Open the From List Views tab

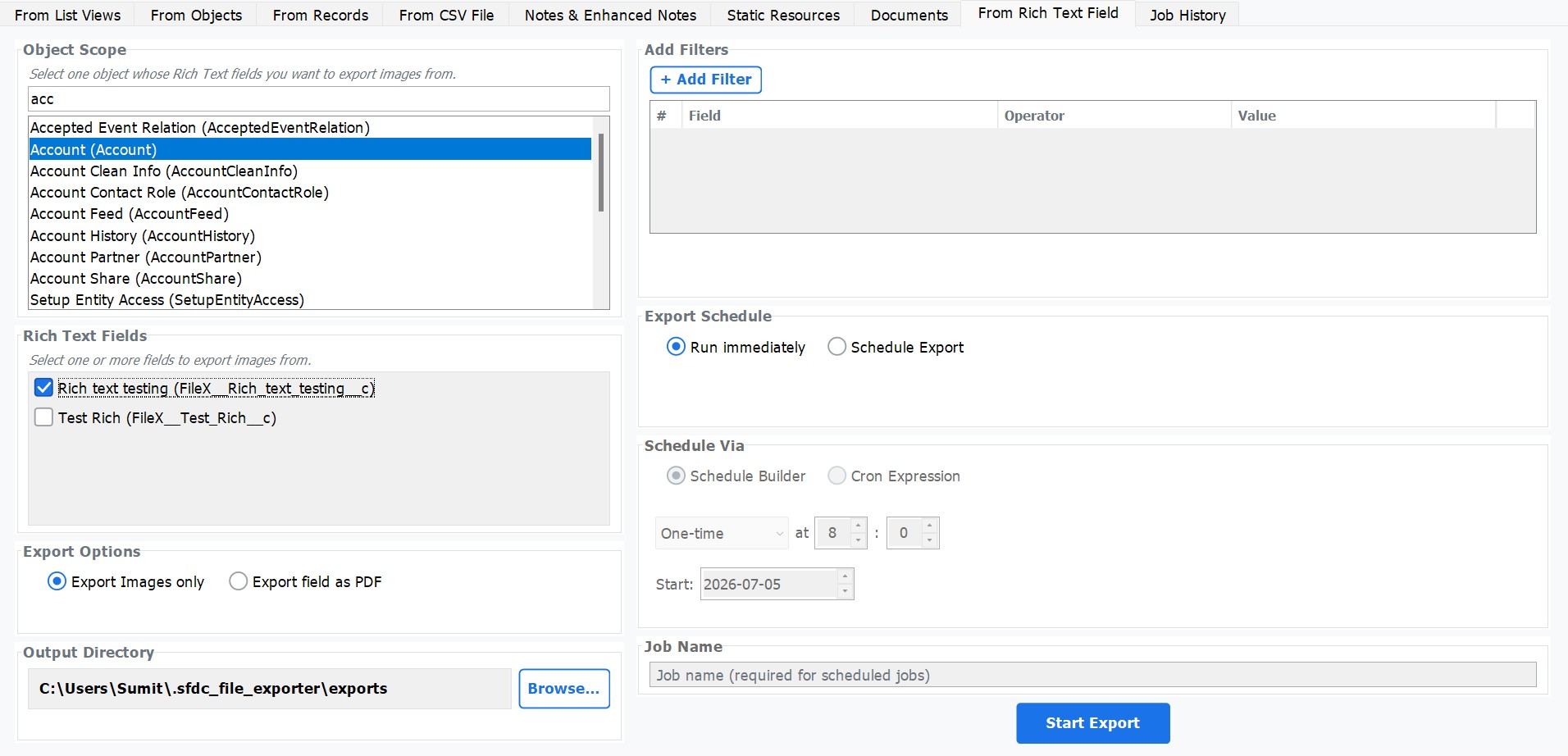(x=68, y=15)
